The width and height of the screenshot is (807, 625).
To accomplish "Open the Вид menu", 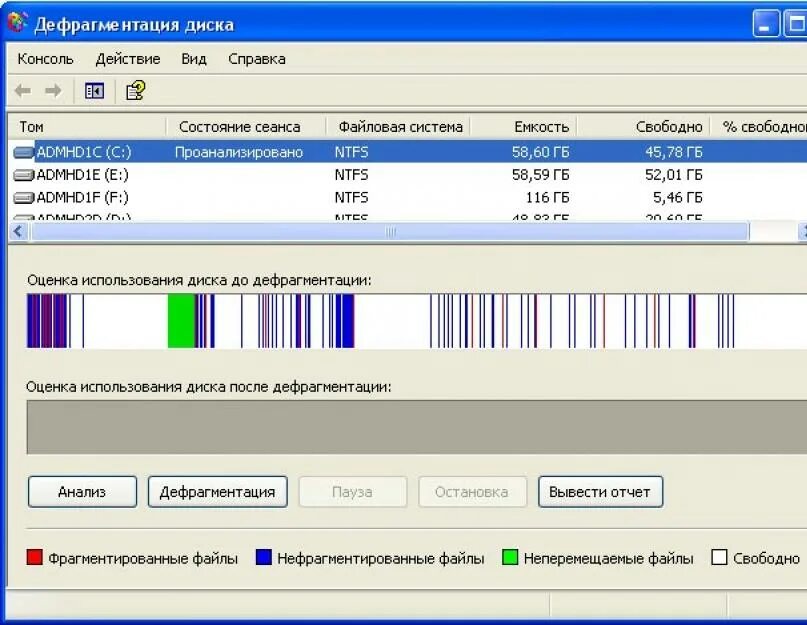I will (193, 58).
